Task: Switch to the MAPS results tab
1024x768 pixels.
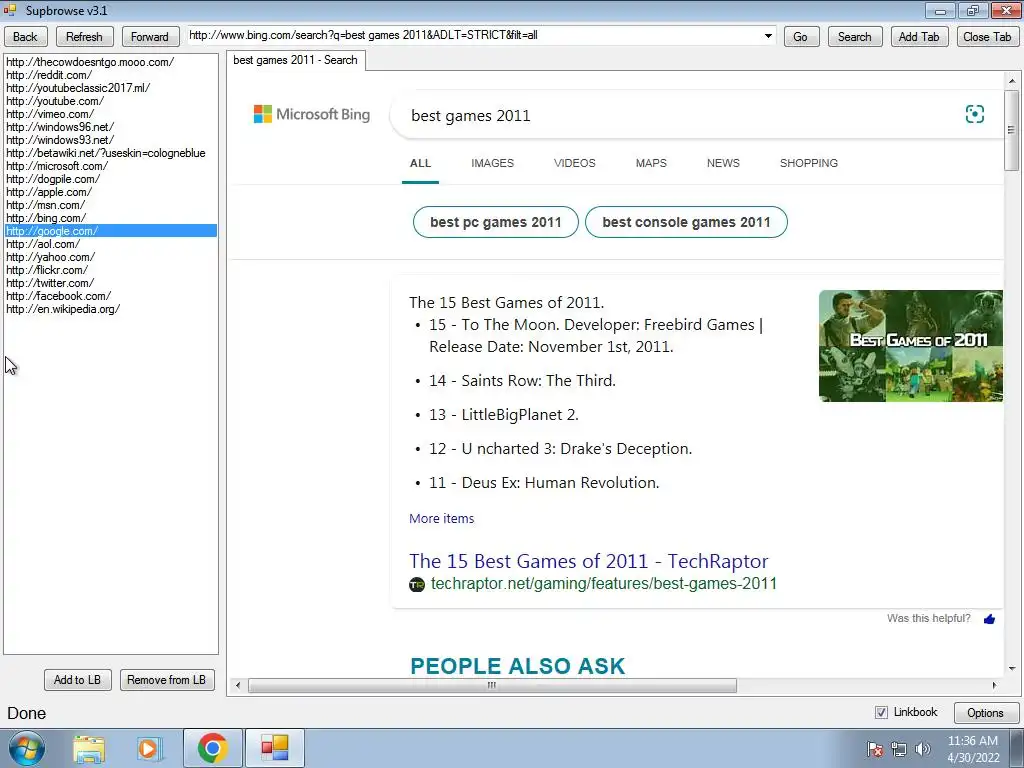Action: pos(651,163)
